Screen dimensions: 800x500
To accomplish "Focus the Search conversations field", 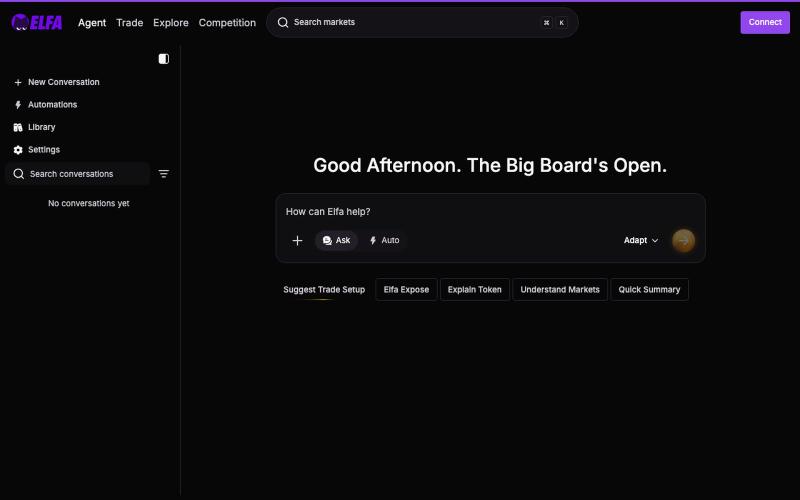I will [78, 174].
